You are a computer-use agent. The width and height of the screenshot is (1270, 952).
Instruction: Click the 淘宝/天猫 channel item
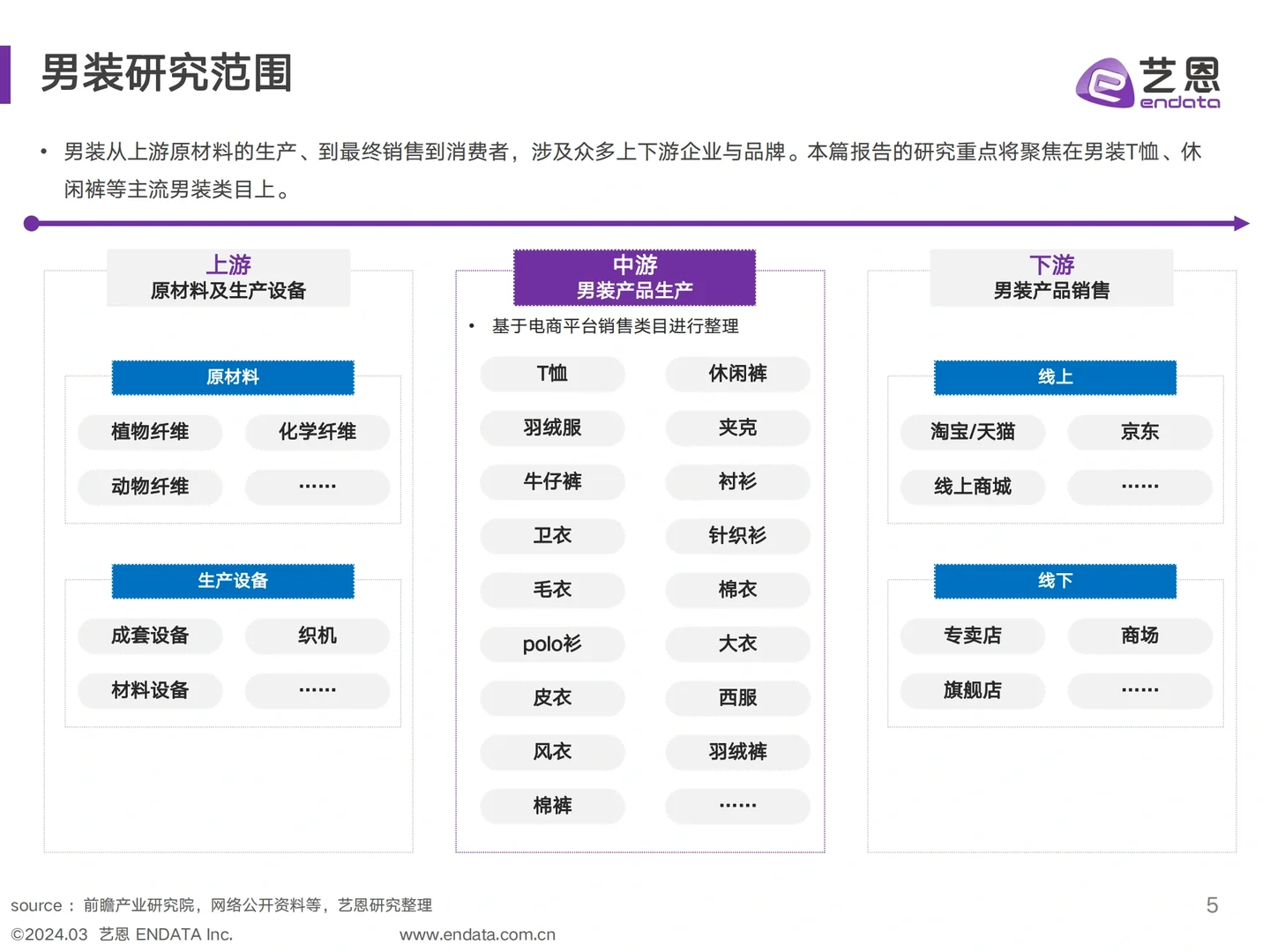click(x=972, y=432)
